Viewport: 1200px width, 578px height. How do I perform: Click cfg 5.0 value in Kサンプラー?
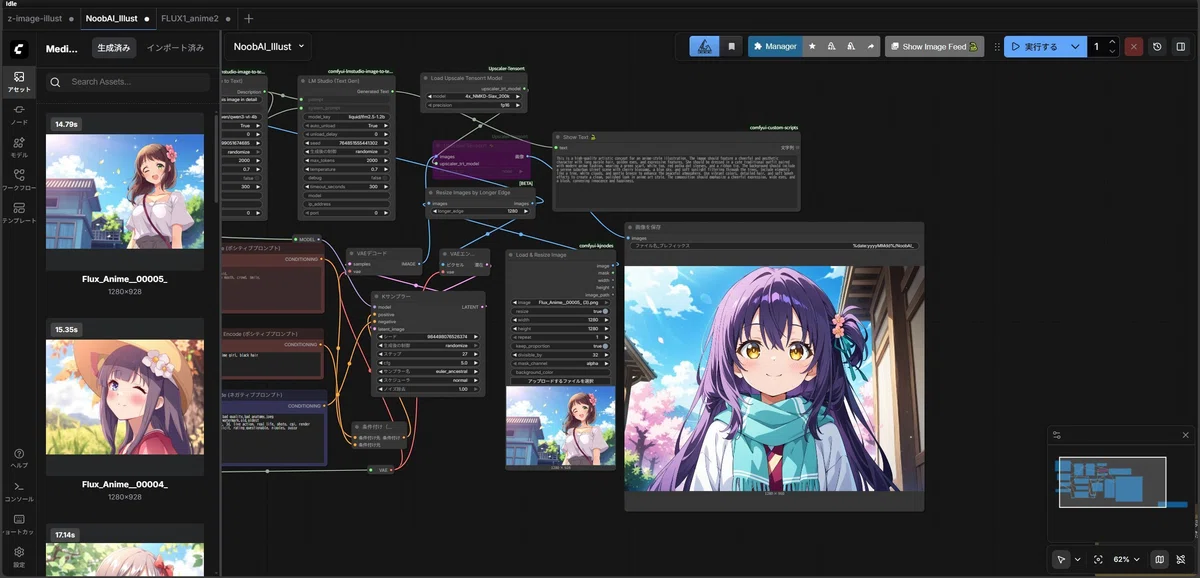tap(427, 363)
